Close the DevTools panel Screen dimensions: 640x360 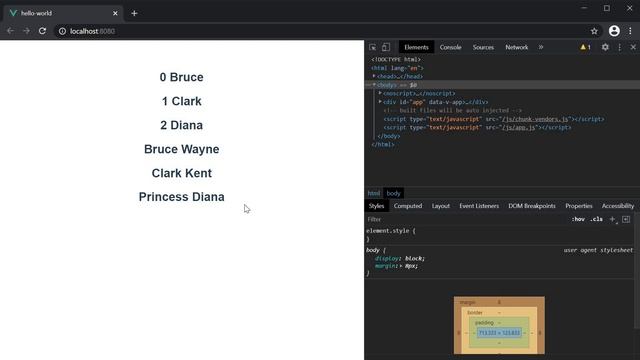[x=633, y=47]
